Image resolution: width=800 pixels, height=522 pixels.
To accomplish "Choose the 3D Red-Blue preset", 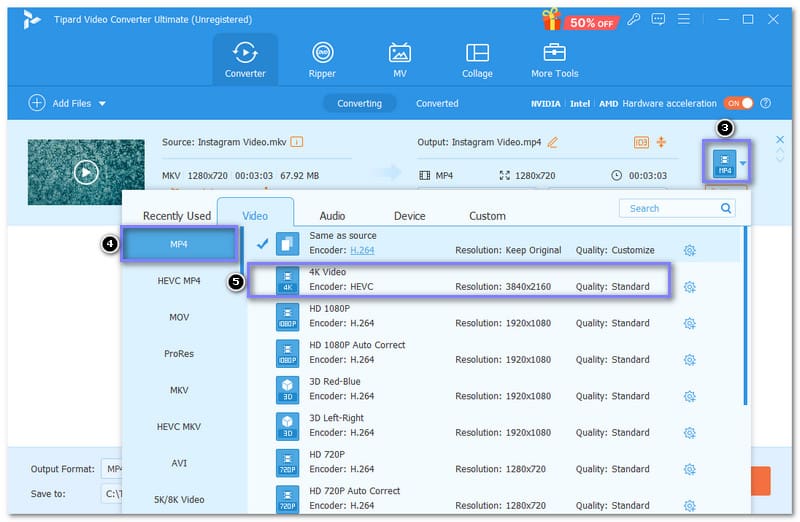I will point(492,389).
